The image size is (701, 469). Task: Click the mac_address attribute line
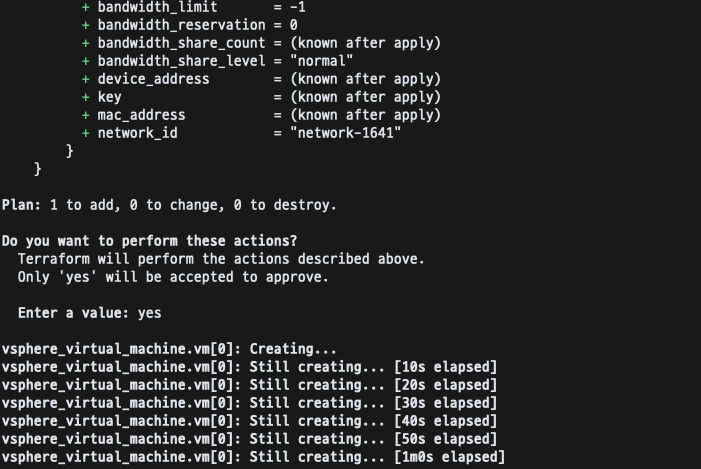click(262, 115)
